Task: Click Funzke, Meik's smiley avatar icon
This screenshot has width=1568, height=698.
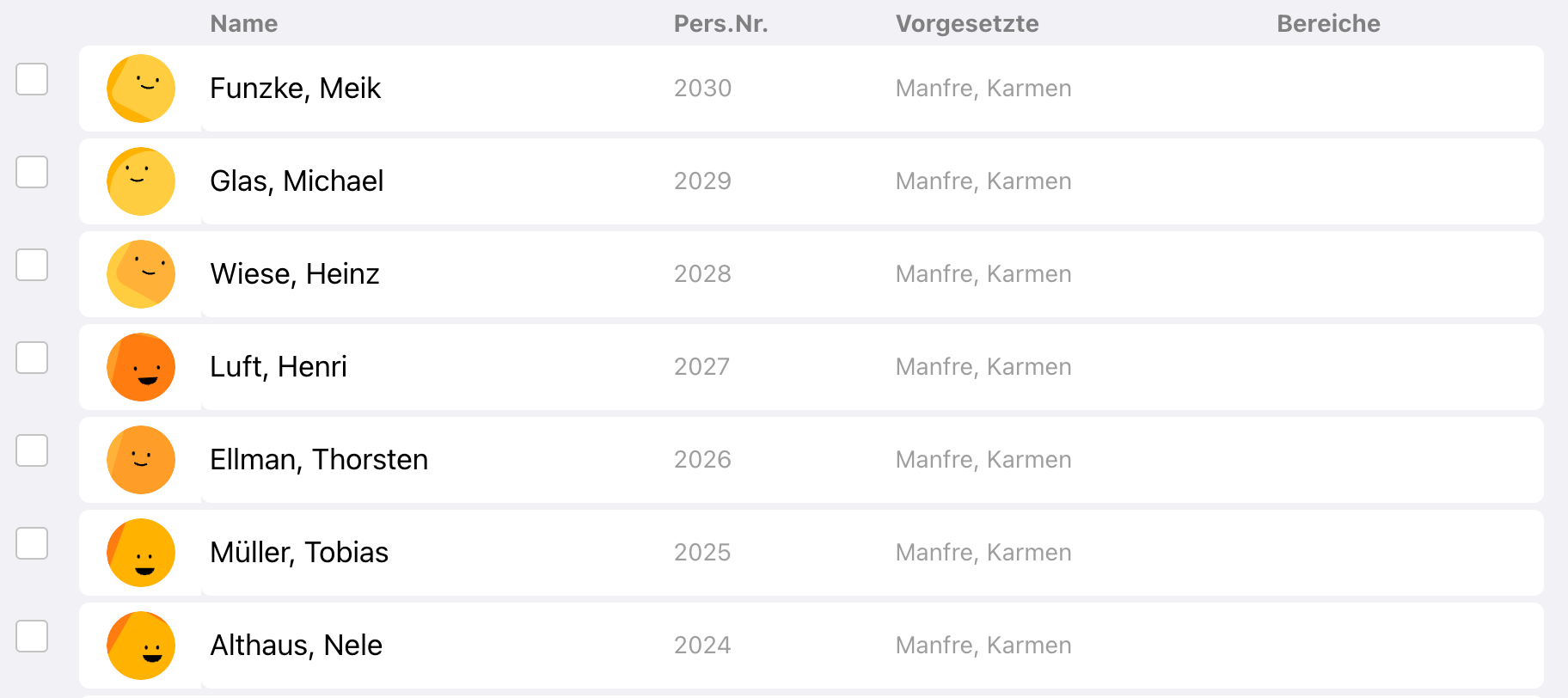Action: [141, 89]
